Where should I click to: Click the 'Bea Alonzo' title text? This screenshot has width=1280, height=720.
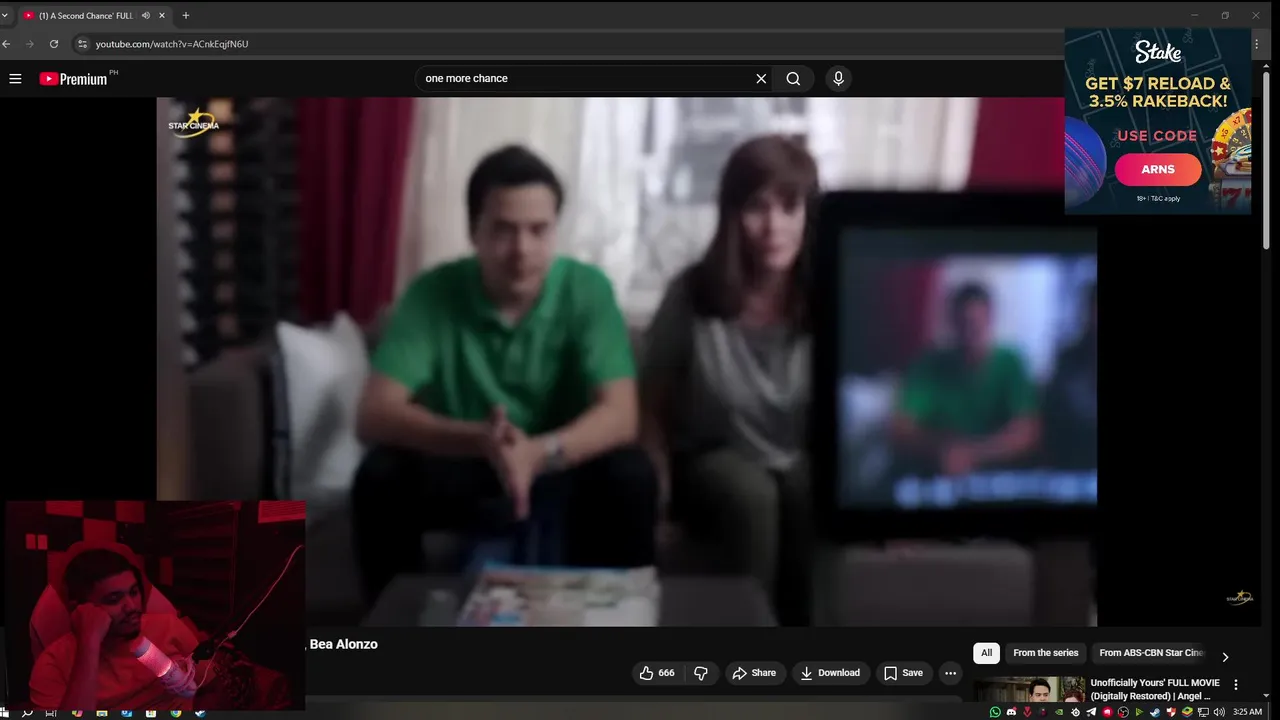344,644
